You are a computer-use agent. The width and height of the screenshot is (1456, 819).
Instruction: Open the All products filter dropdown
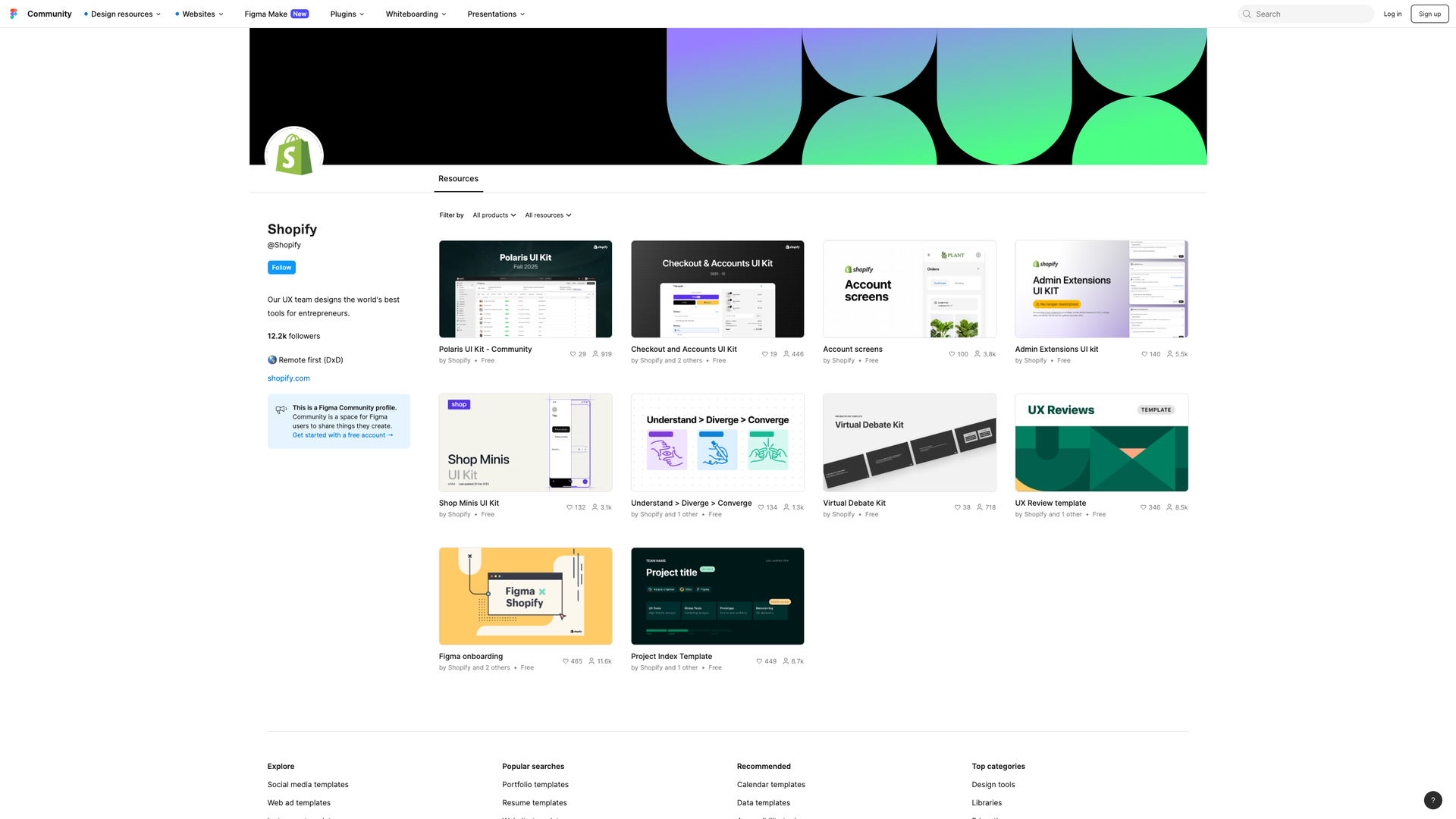click(494, 215)
